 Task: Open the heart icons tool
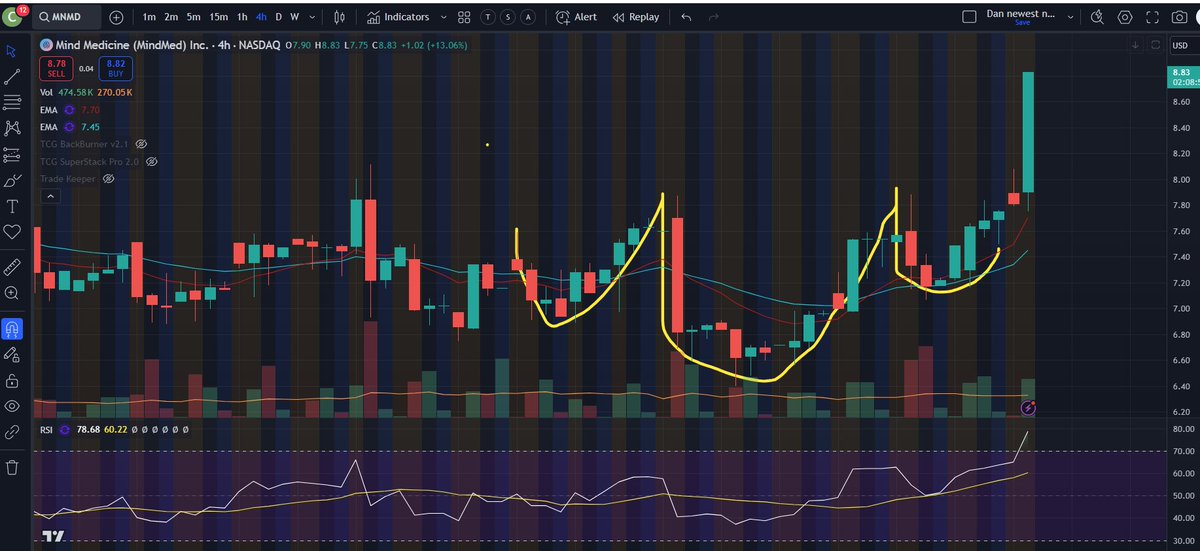click(x=12, y=232)
